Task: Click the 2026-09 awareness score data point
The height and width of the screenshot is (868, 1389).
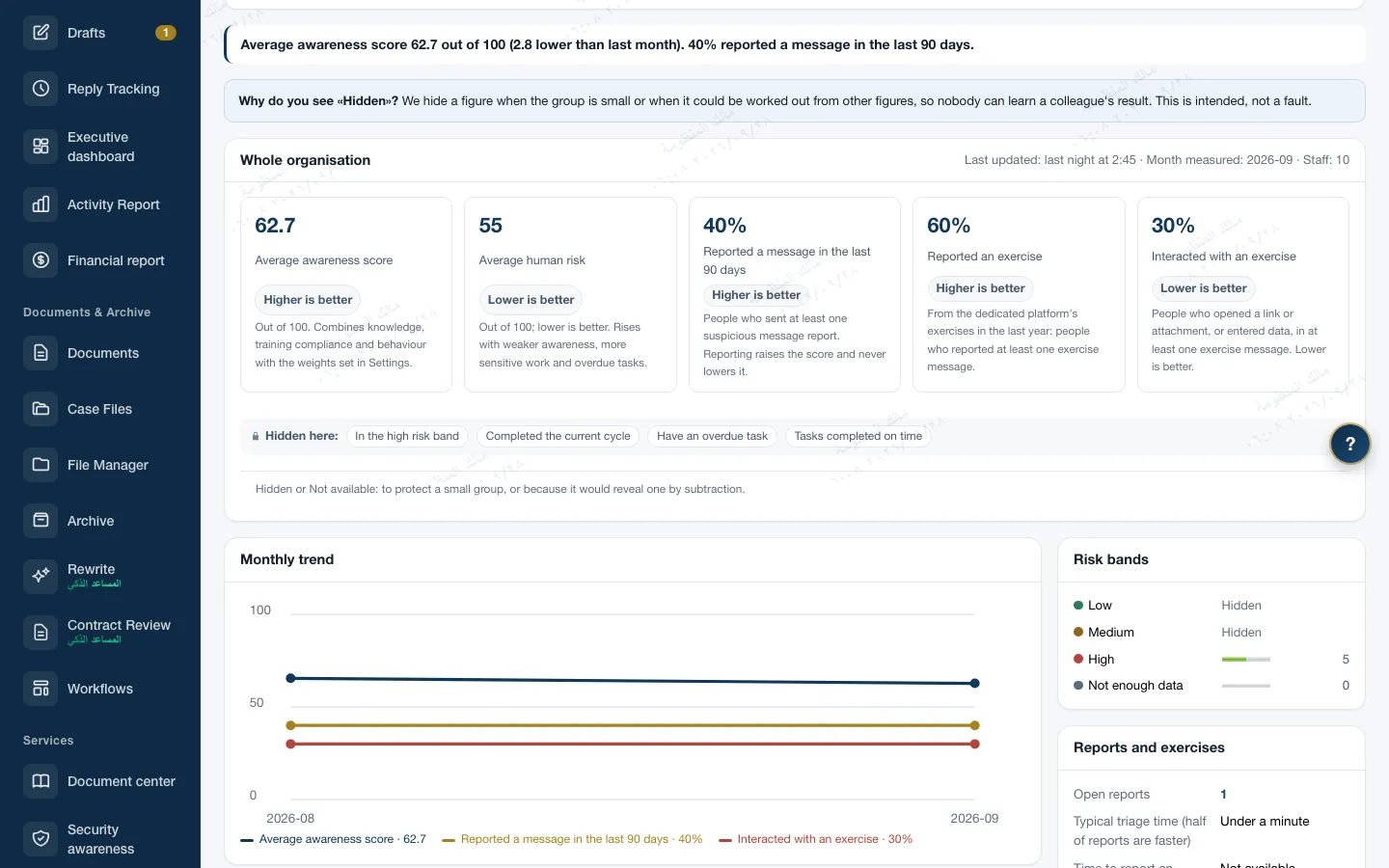Action: pyautogui.click(x=974, y=683)
